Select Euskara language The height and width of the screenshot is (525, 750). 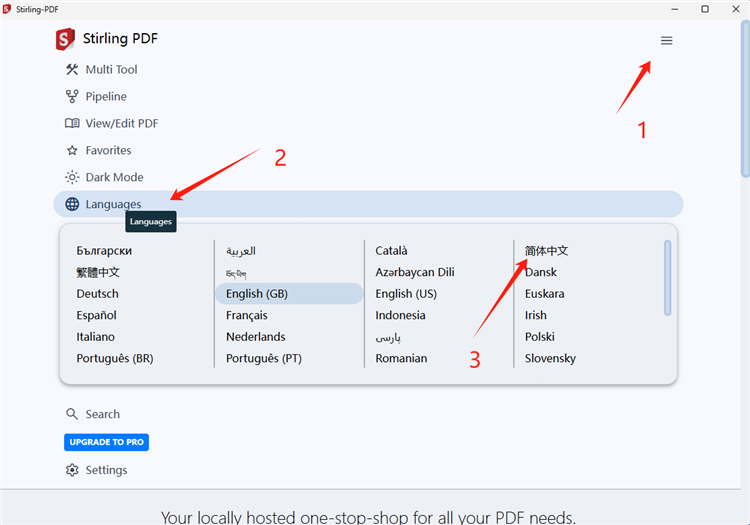[x=544, y=294]
